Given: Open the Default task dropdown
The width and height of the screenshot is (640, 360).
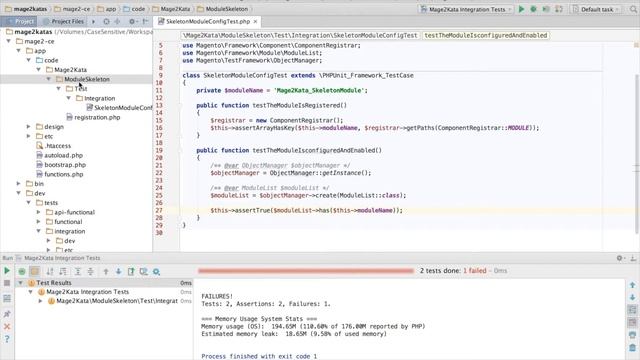Looking at the screenshot, I should click(x=596, y=9).
